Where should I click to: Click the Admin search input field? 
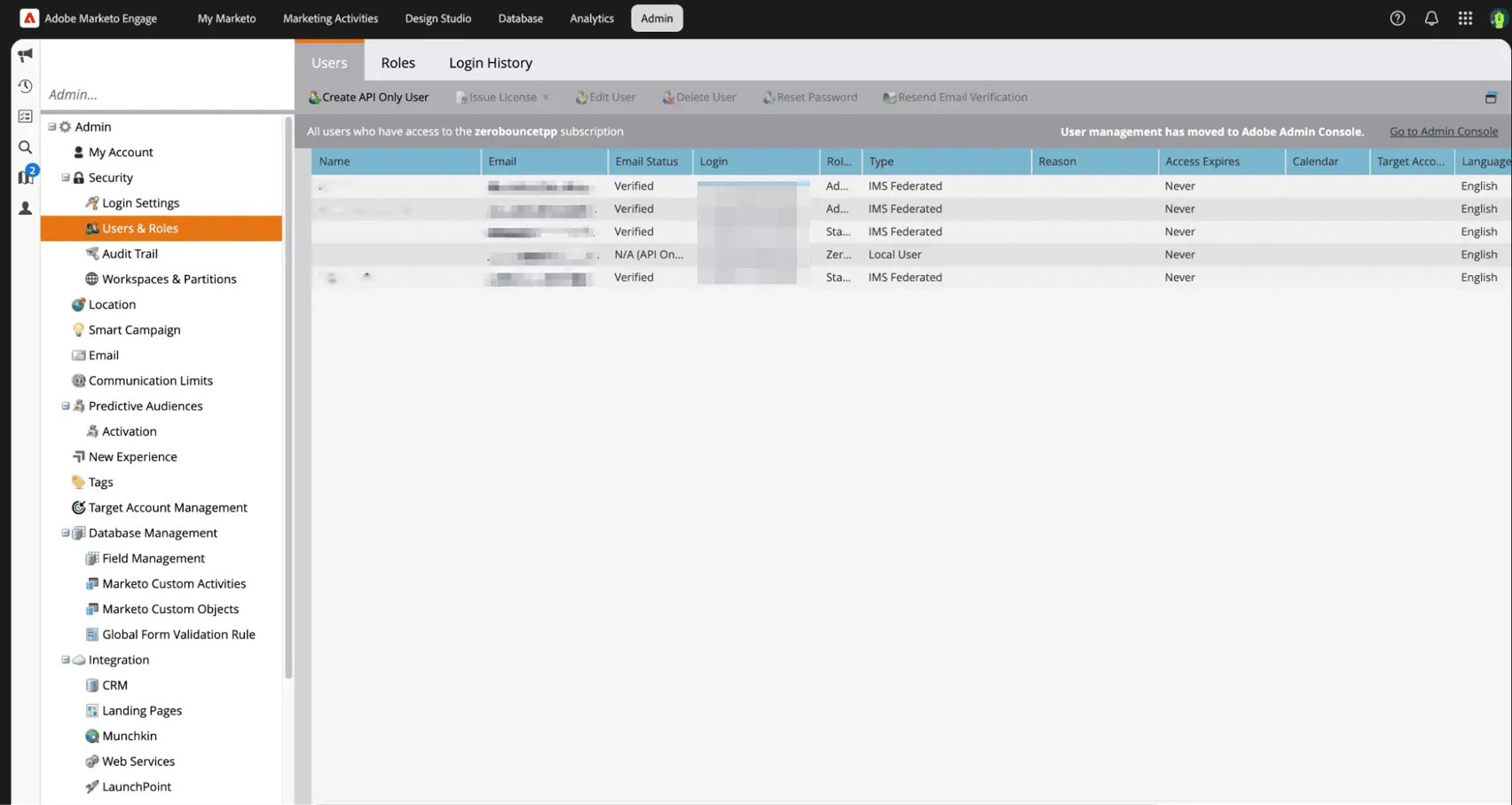[x=167, y=95]
